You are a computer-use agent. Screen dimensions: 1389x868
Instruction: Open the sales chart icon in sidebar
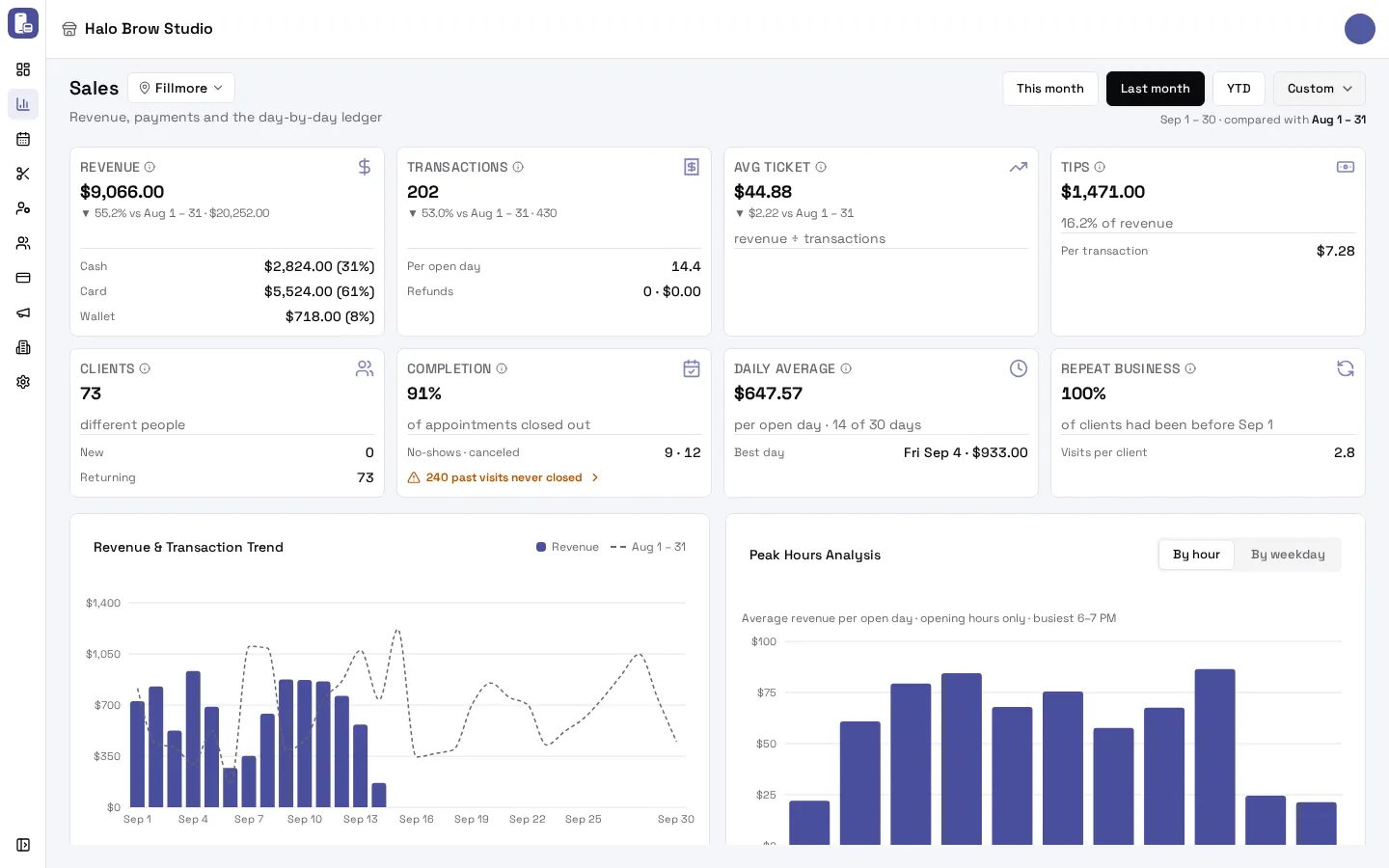[23, 104]
